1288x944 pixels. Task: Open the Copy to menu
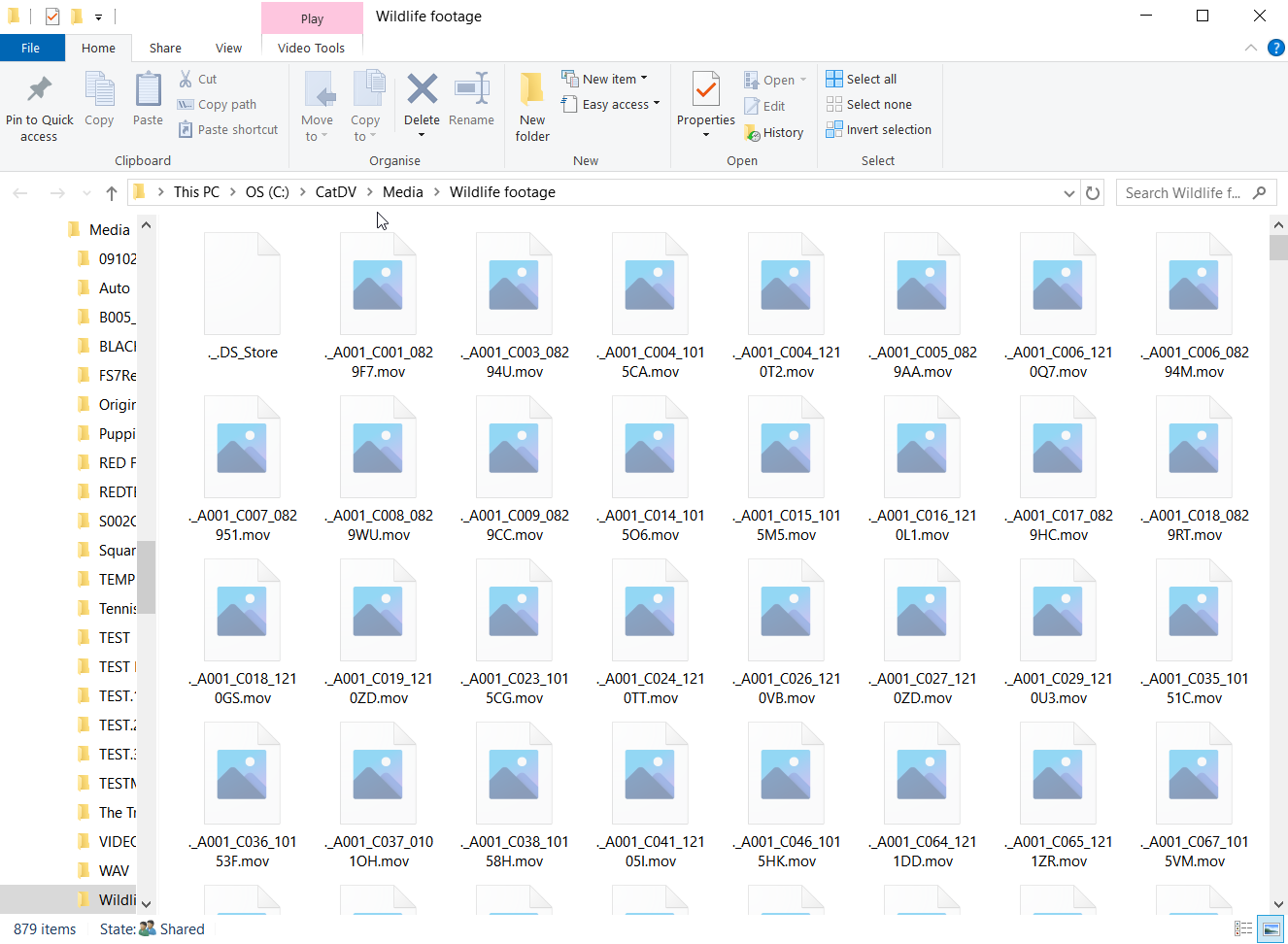[x=366, y=107]
